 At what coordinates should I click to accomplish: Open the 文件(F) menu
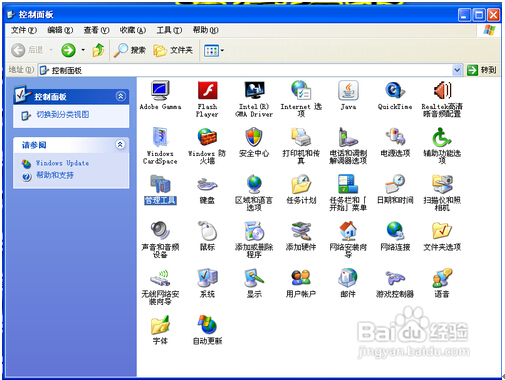click(x=23, y=30)
